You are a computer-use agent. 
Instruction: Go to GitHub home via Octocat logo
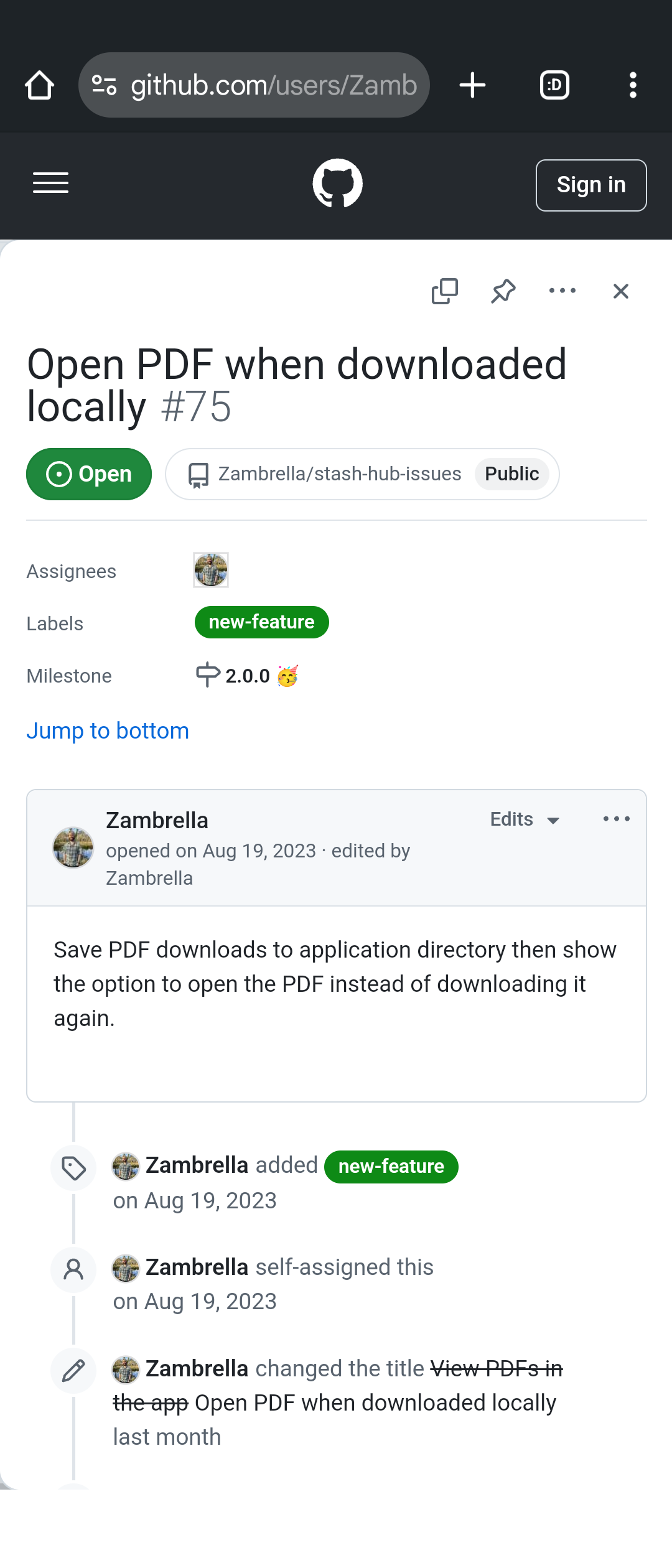(x=337, y=183)
